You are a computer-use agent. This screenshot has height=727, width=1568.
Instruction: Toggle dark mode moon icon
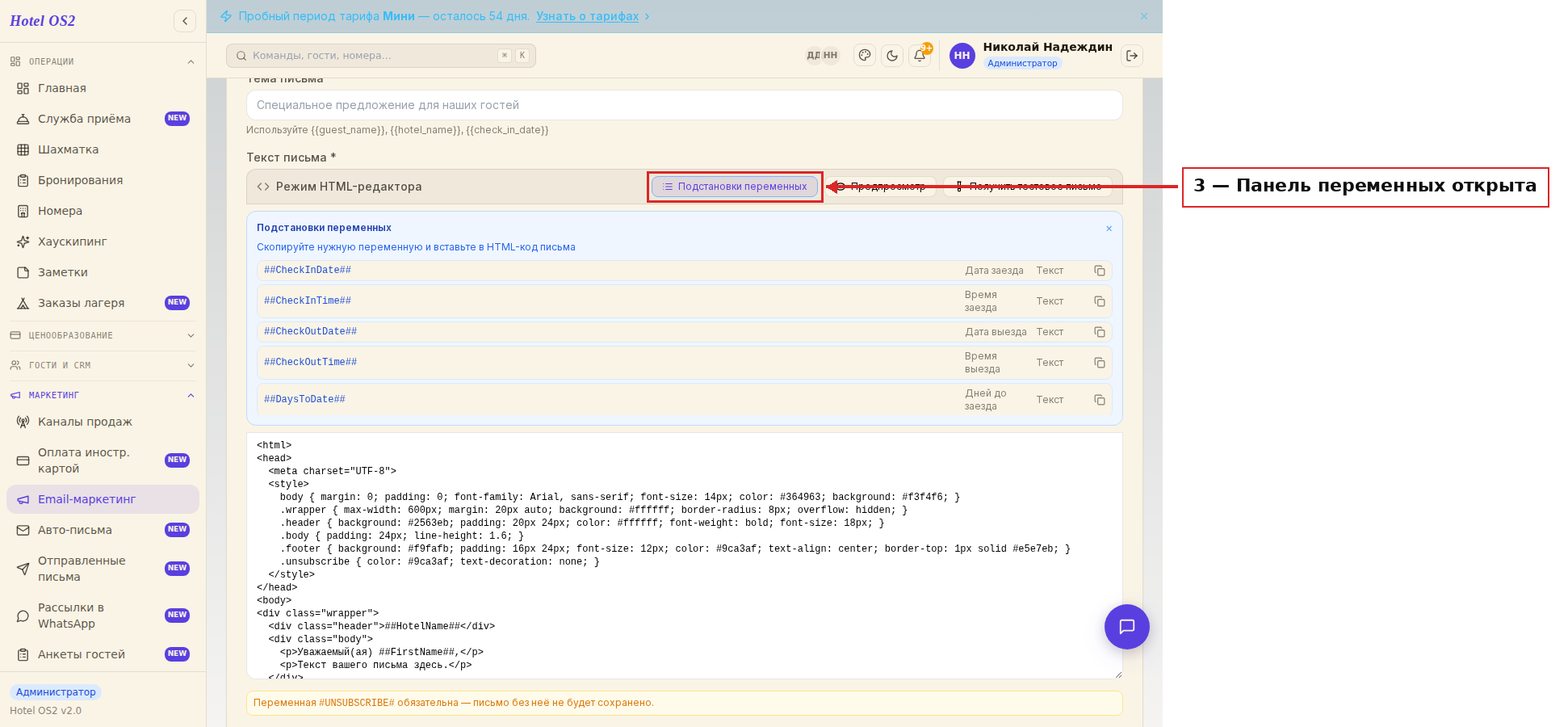[892, 56]
